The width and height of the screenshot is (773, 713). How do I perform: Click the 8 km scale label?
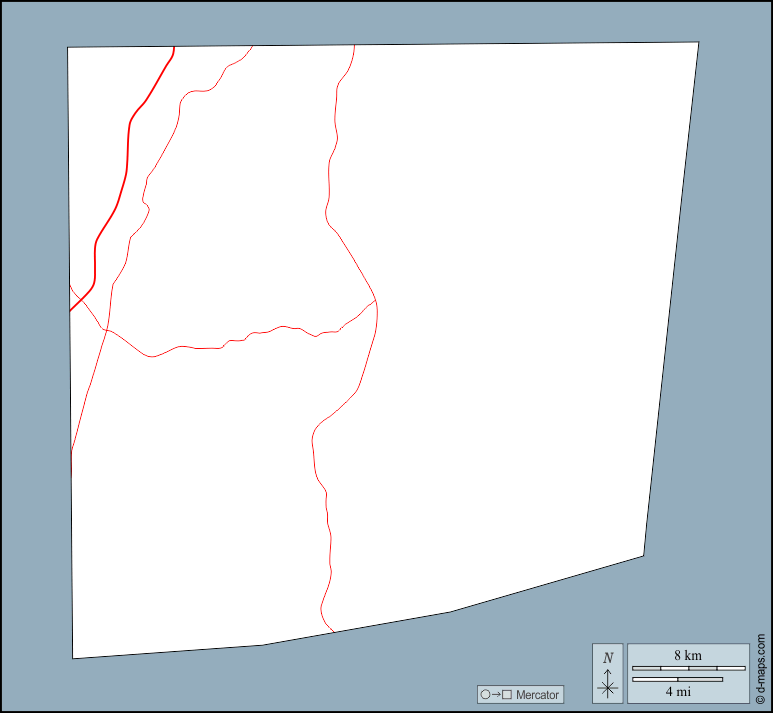688,655
